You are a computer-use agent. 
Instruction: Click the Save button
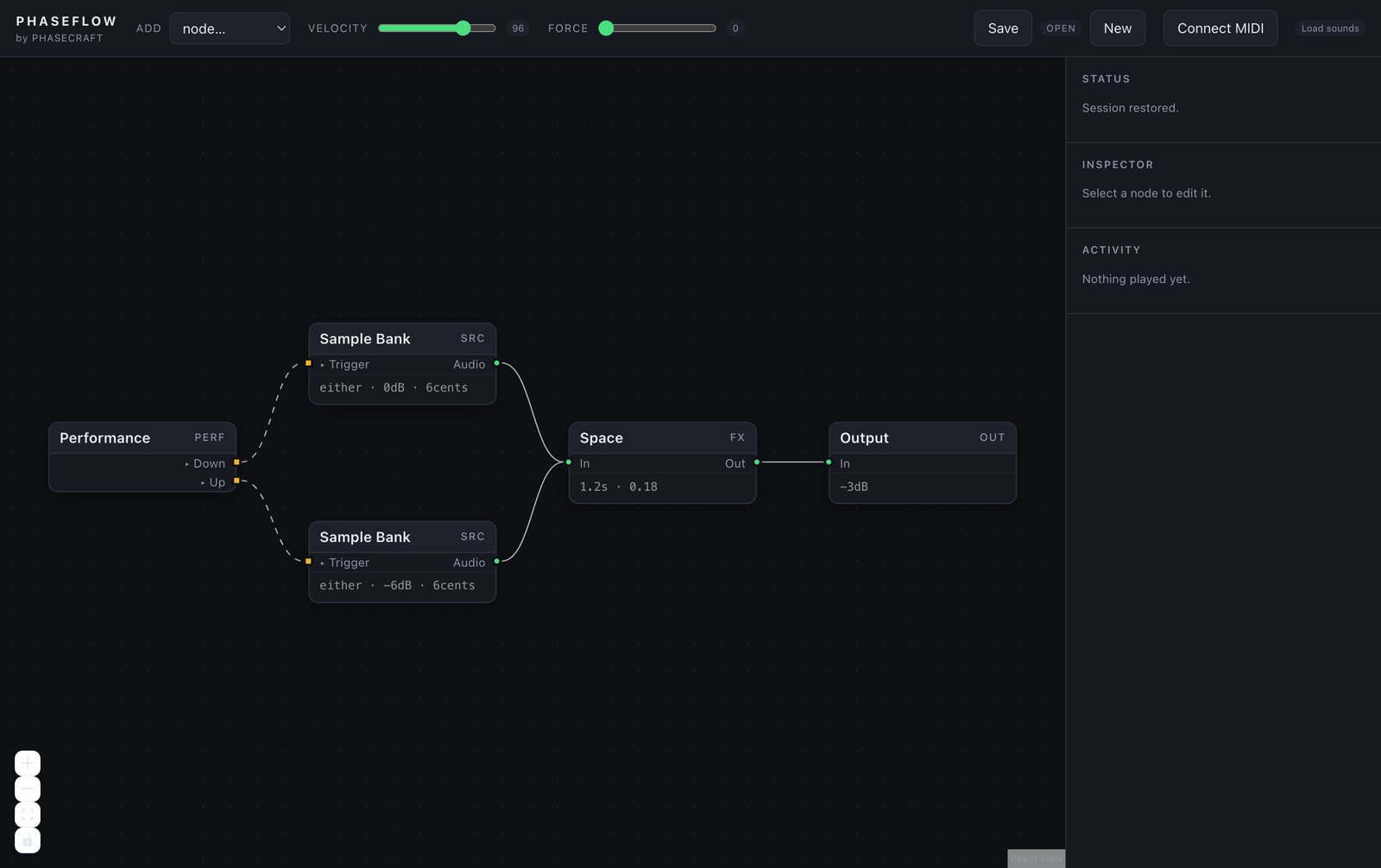pos(1003,28)
